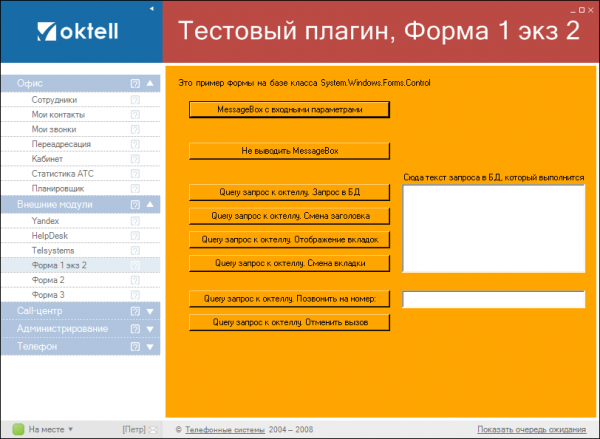
Task: Click the help icon beside Статистика АТС
Action: click(135, 173)
